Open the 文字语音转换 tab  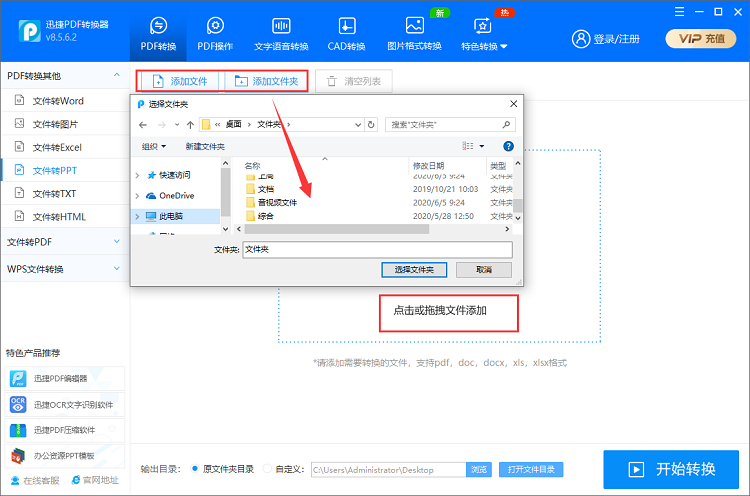pyautogui.click(x=281, y=34)
